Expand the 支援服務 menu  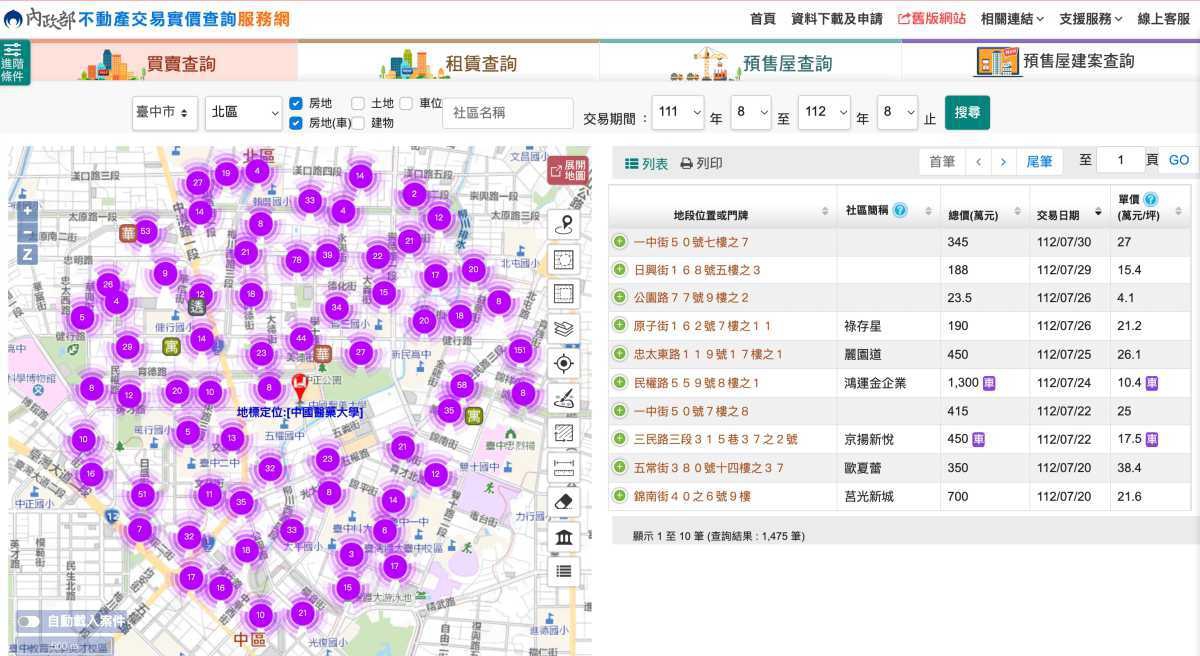(x=1091, y=19)
